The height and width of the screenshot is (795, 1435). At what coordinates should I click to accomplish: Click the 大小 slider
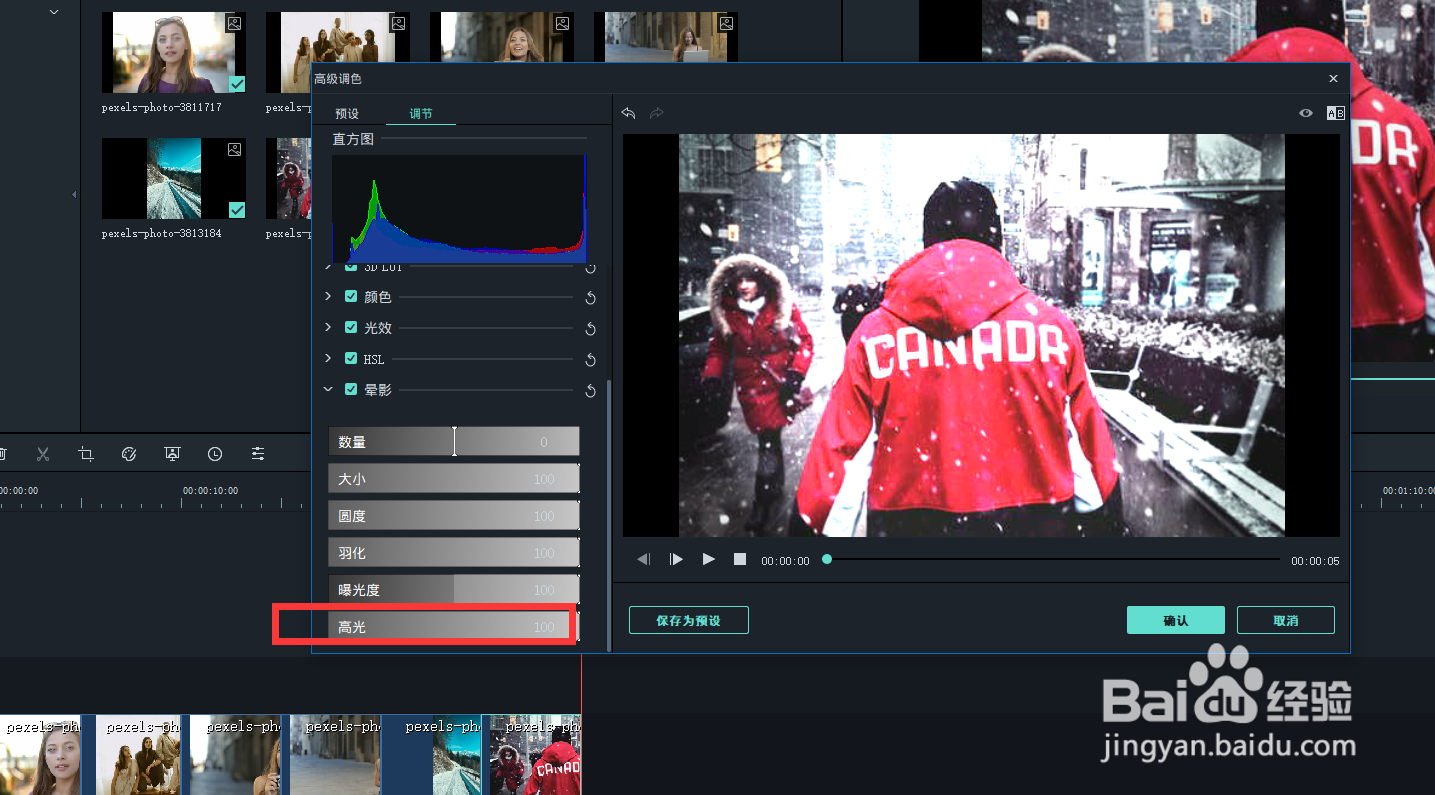pos(454,478)
